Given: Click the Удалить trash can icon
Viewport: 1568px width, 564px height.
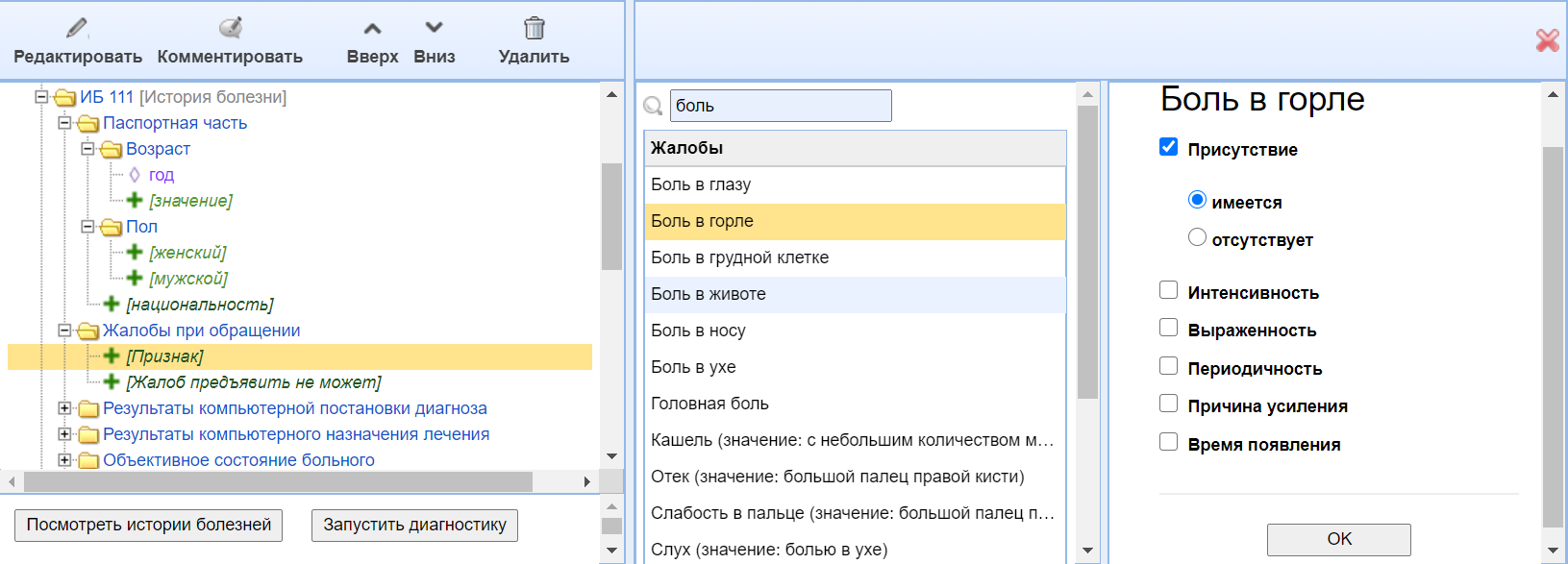Looking at the screenshot, I should pos(534,28).
